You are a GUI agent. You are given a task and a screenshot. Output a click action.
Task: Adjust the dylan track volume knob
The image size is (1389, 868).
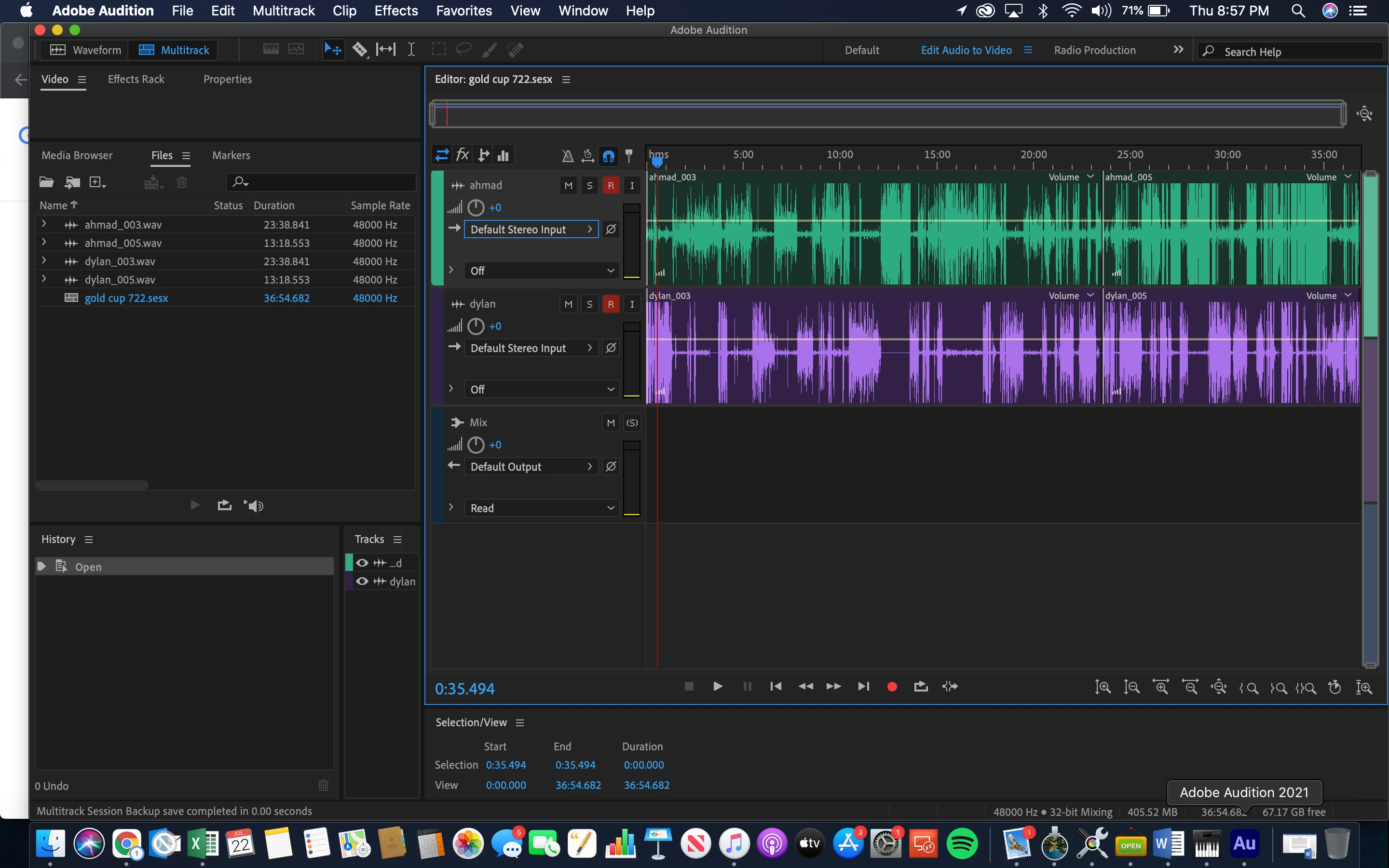tap(475, 326)
